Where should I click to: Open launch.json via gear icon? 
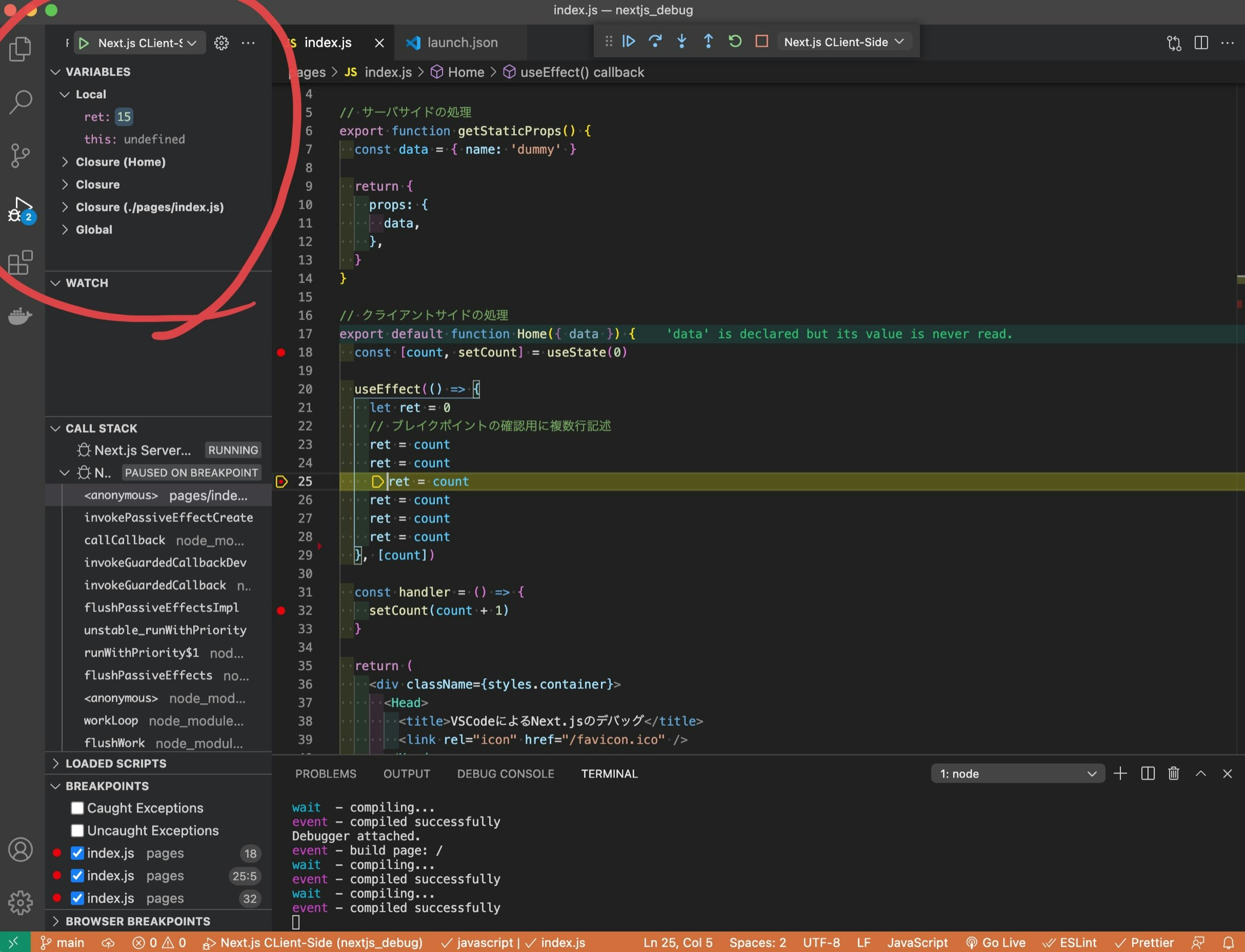click(221, 43)
